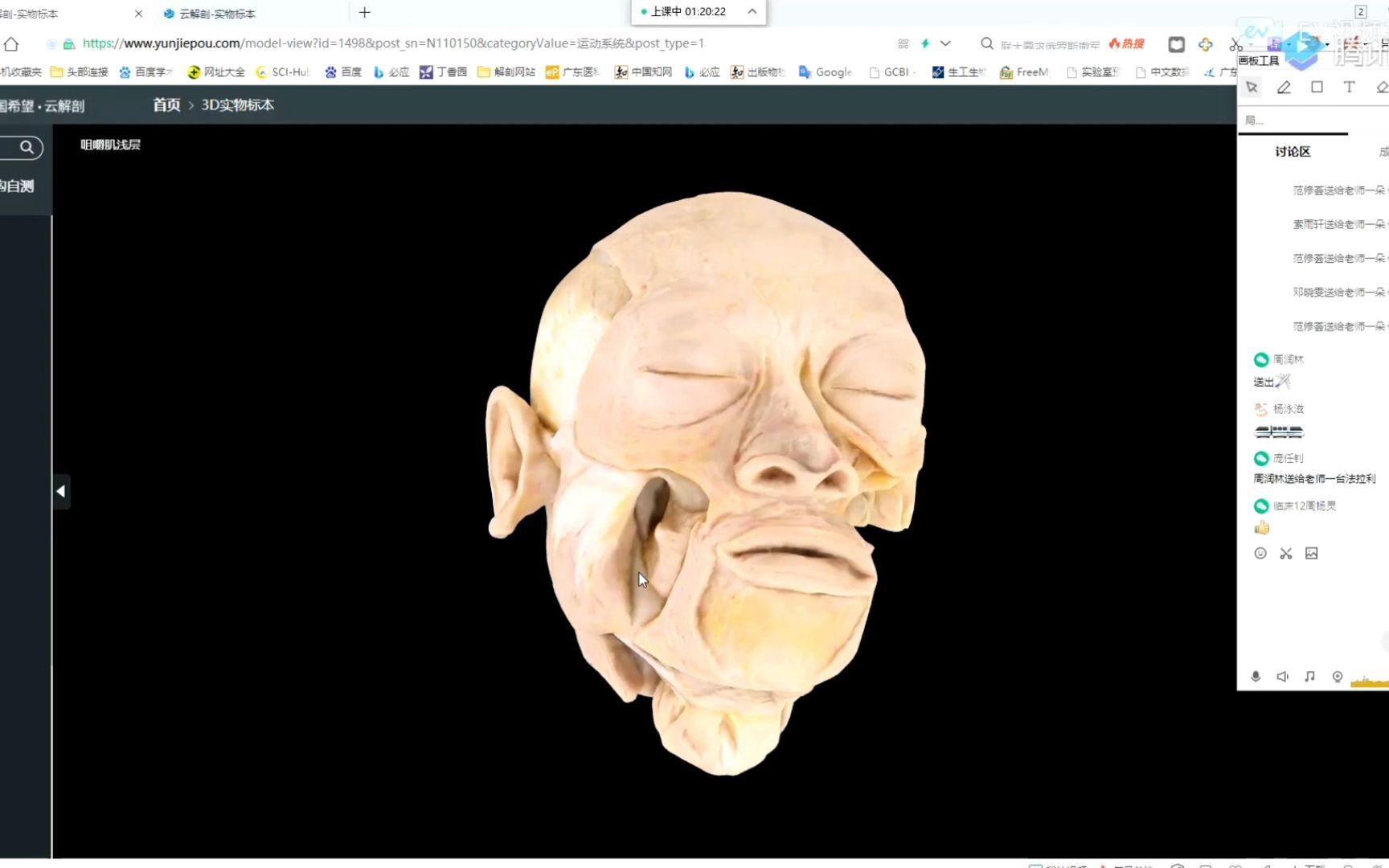The image size is (1389, 868).
Task: Open the GCBI bookmark
Action: point(892,72)
